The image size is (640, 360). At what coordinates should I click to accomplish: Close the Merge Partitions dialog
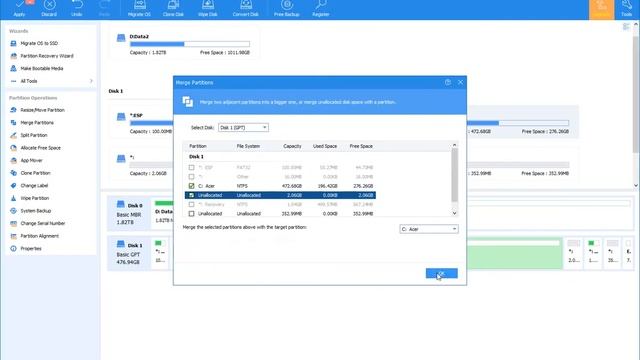coord(460,82)
